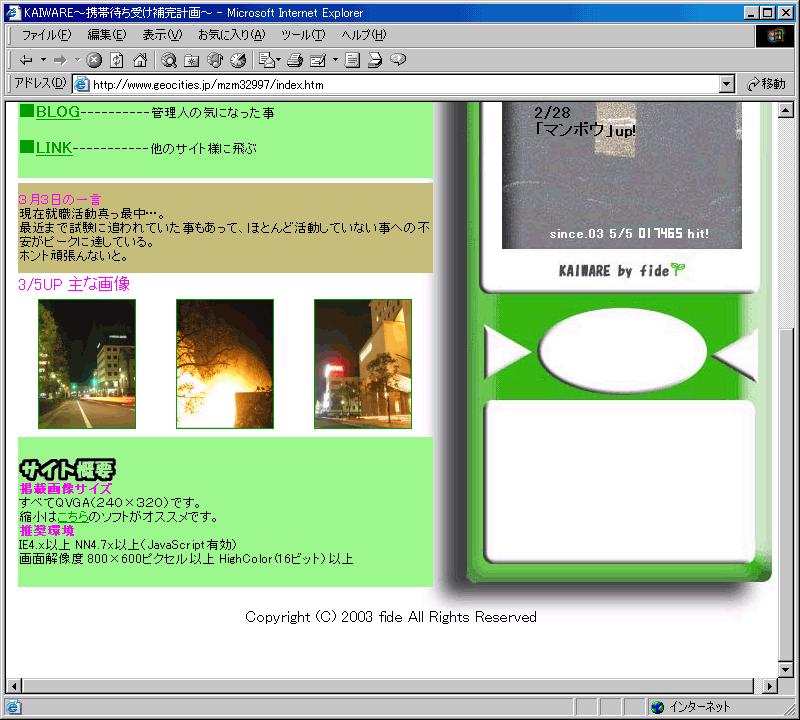This screenshot has width=800, height=720.
Task: Go forward with the Forward arrow
Action: click(60, 60)
